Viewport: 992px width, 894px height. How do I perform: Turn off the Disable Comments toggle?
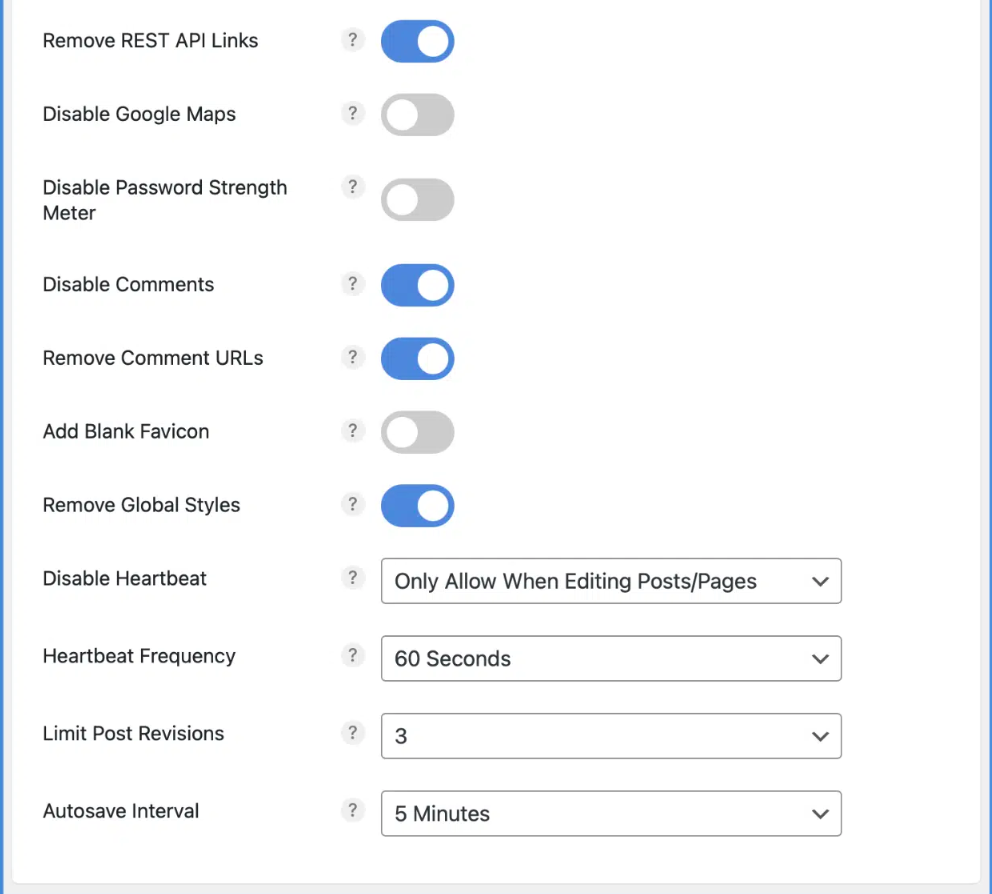(x=417, y=284)
